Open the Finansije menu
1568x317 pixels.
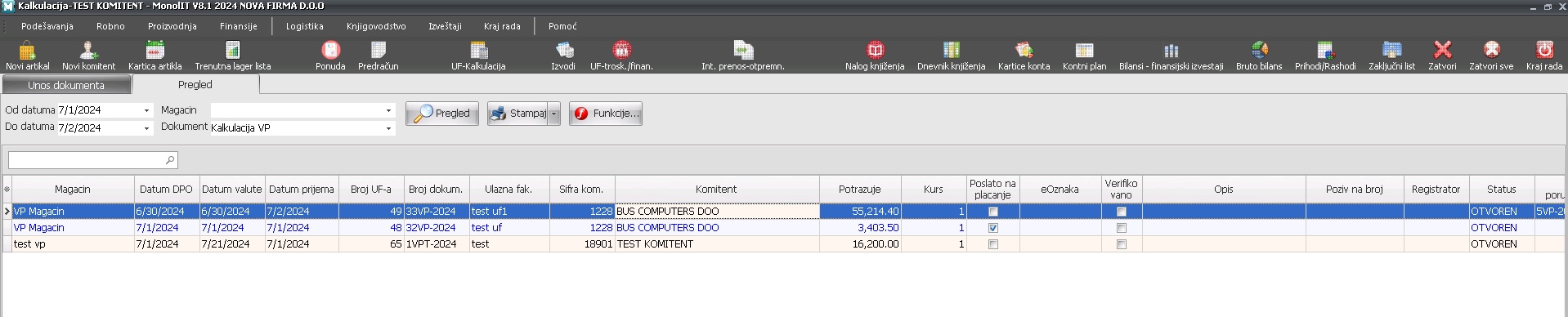[239, 26]
